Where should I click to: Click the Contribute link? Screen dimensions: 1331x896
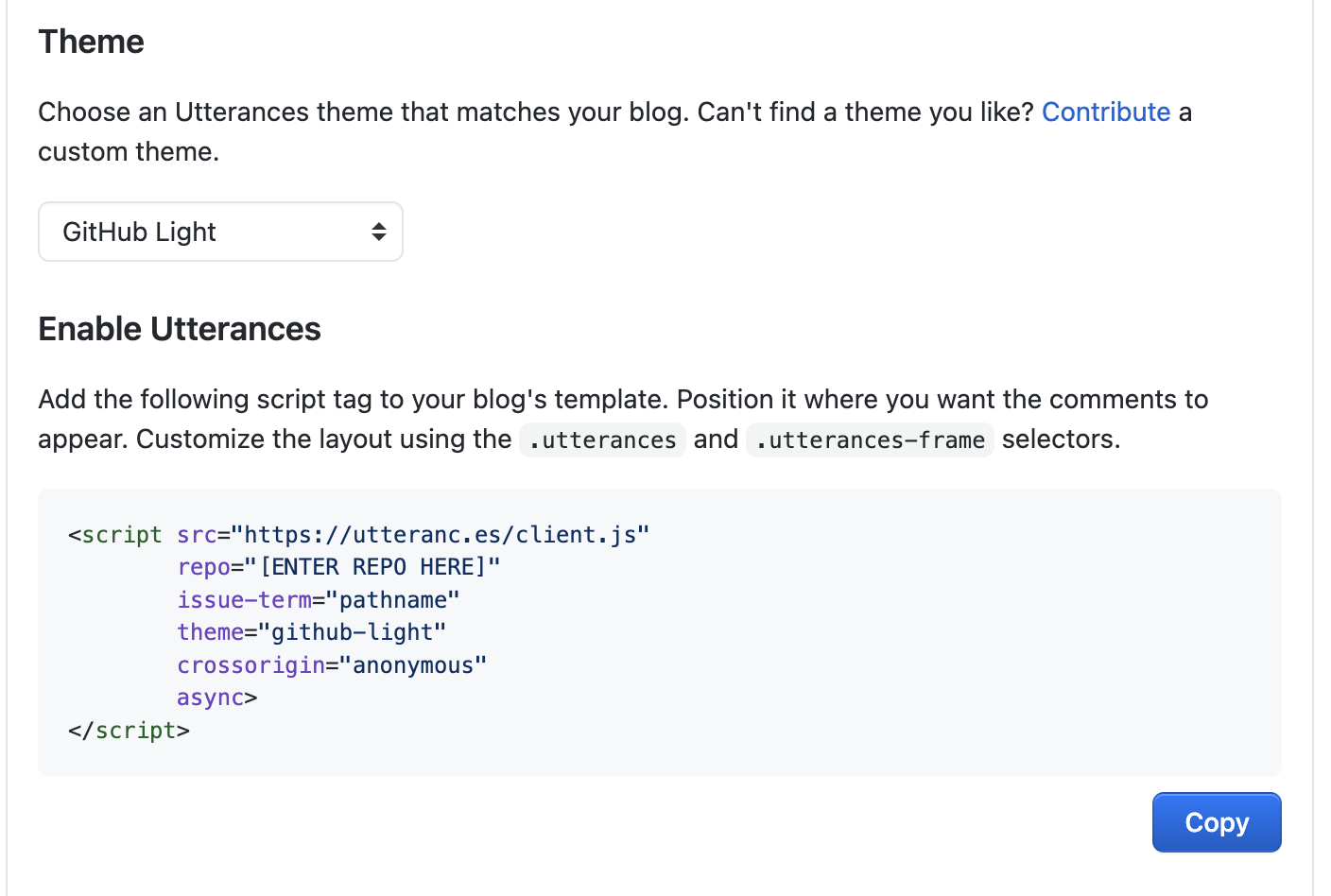click(1106, 112)
